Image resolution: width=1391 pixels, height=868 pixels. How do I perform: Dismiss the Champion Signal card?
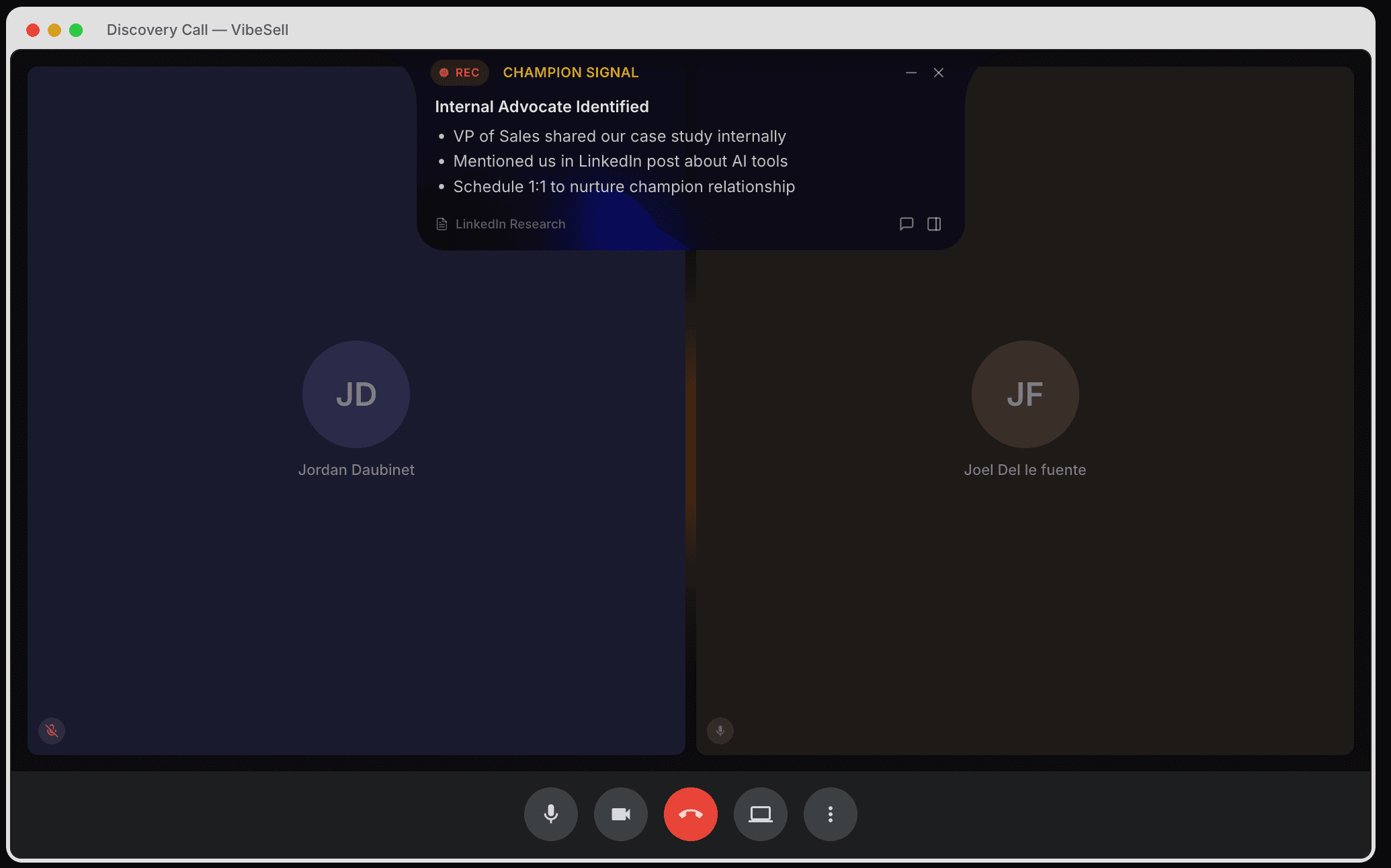pyautogui.click(x=939, y=73)
